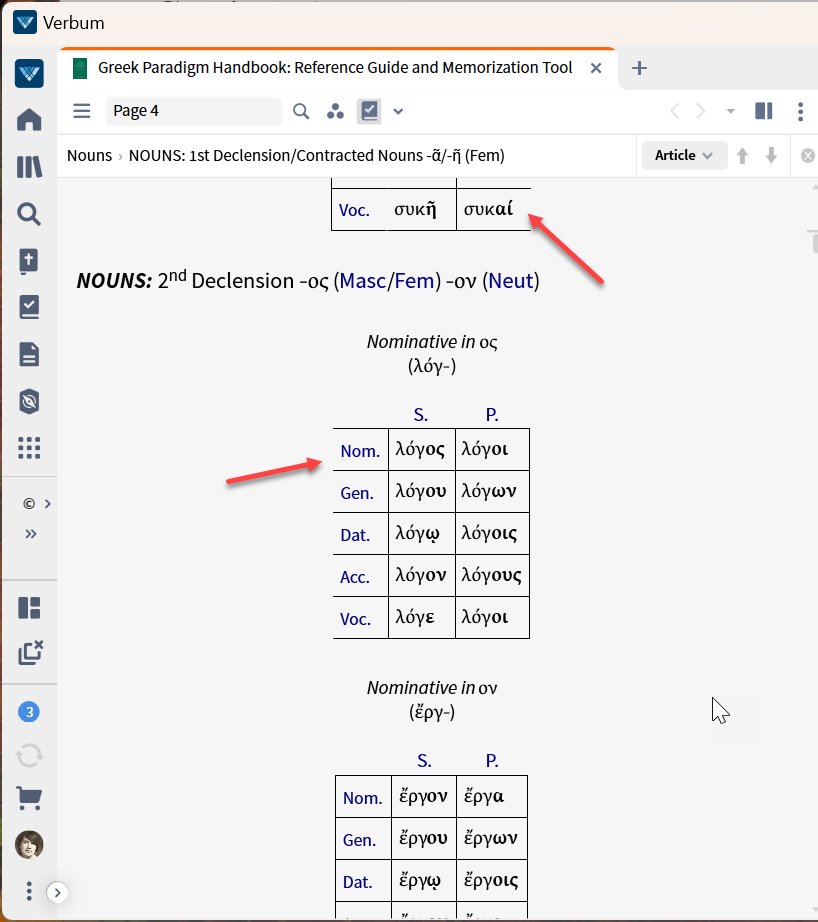Open the visual filters three-dots icon

click(x=335, y=111)
